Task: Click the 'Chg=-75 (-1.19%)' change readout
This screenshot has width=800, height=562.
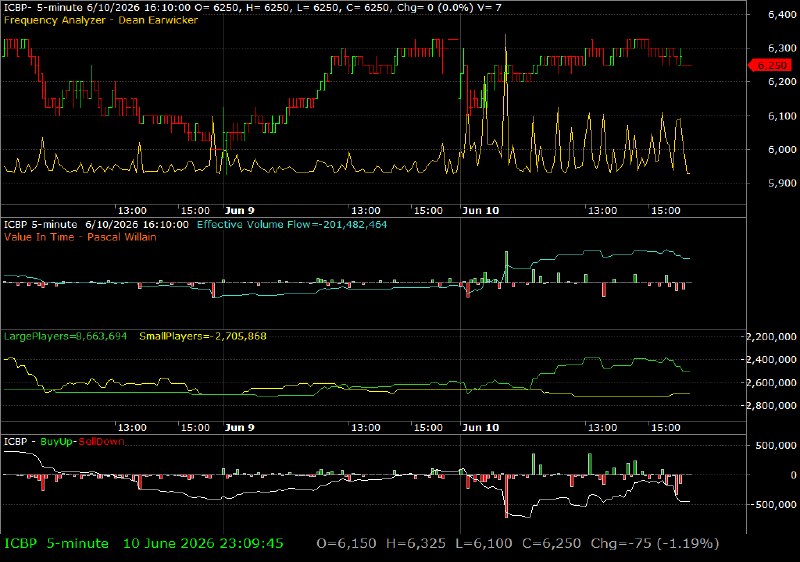Action: point(655,544)
